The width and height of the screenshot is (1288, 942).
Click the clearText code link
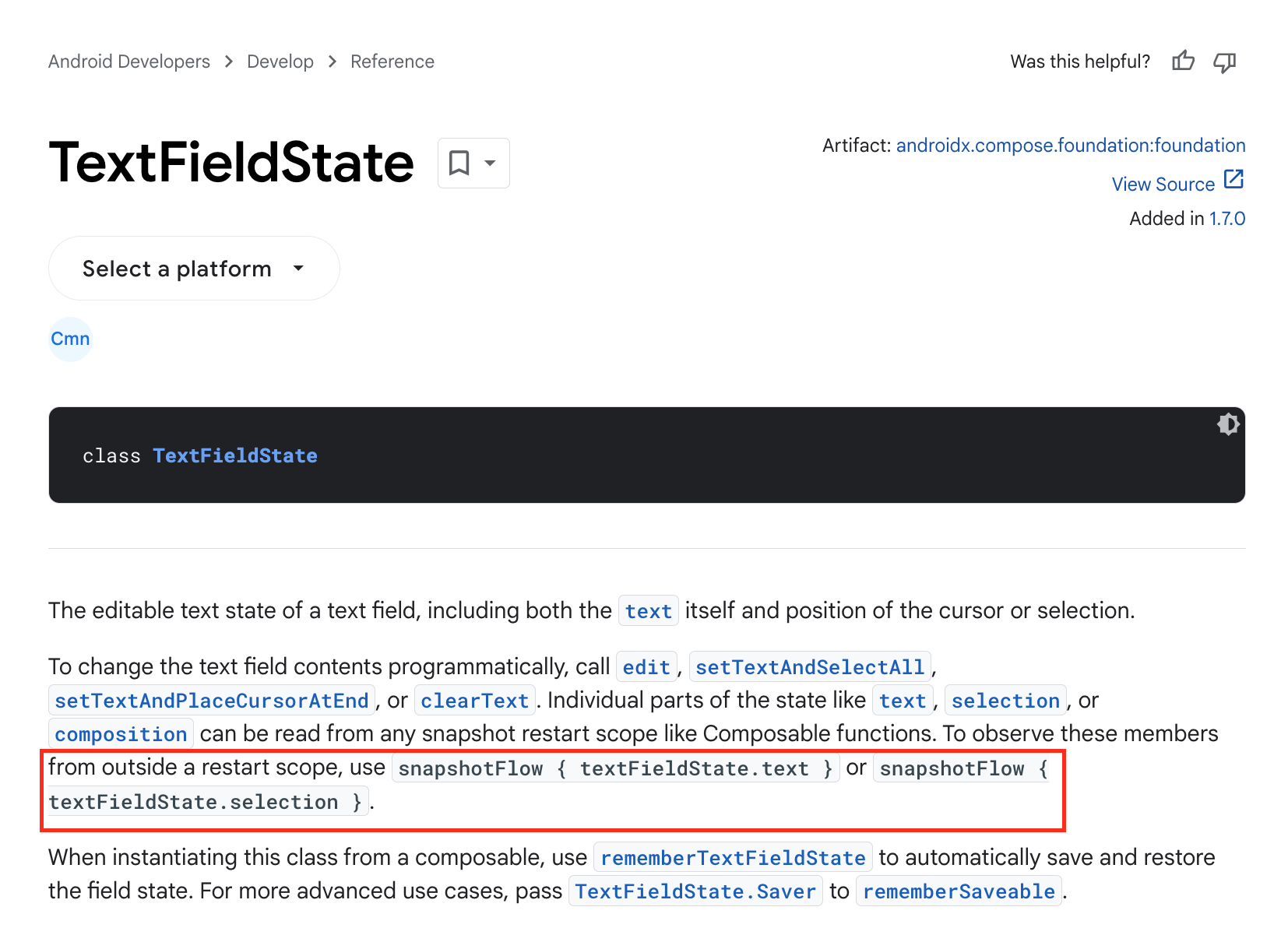pyautogui.click(x=475, y=701)
